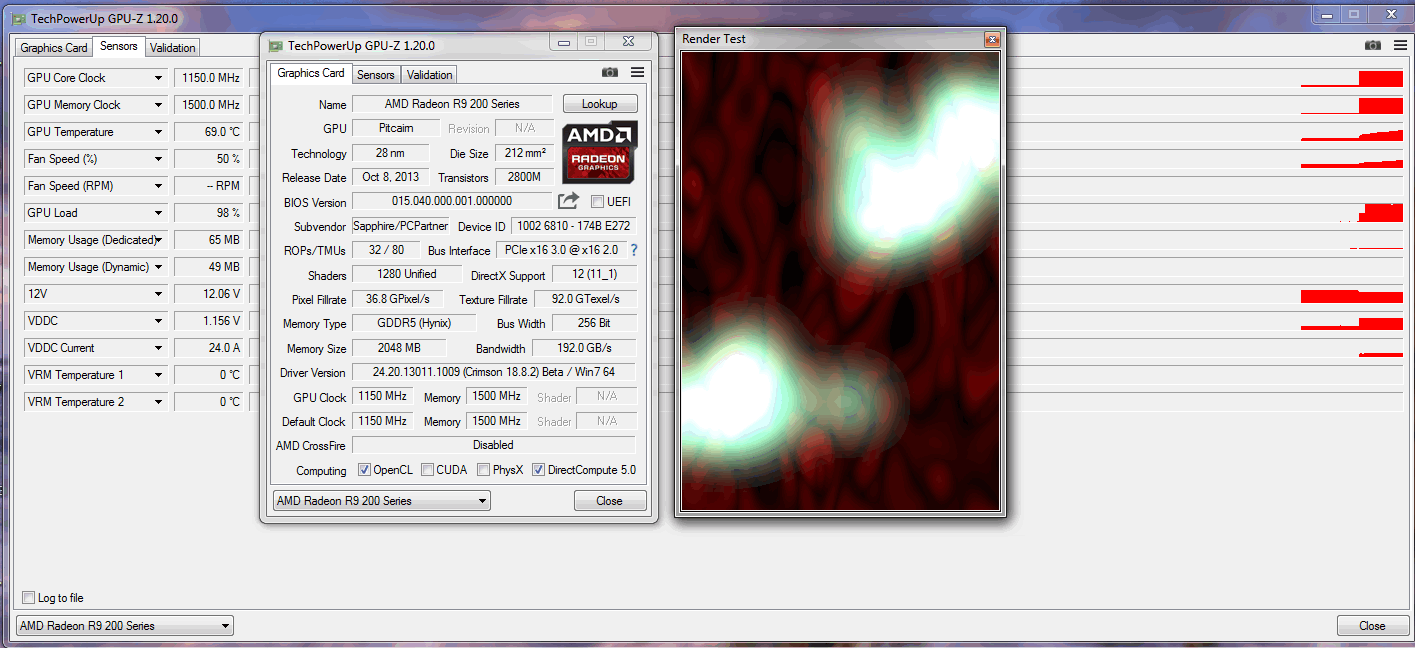Enable the Log to file checkbox
Image resolution: width=1415 pixels, height=648 pixels.
[x=28, y=598]
